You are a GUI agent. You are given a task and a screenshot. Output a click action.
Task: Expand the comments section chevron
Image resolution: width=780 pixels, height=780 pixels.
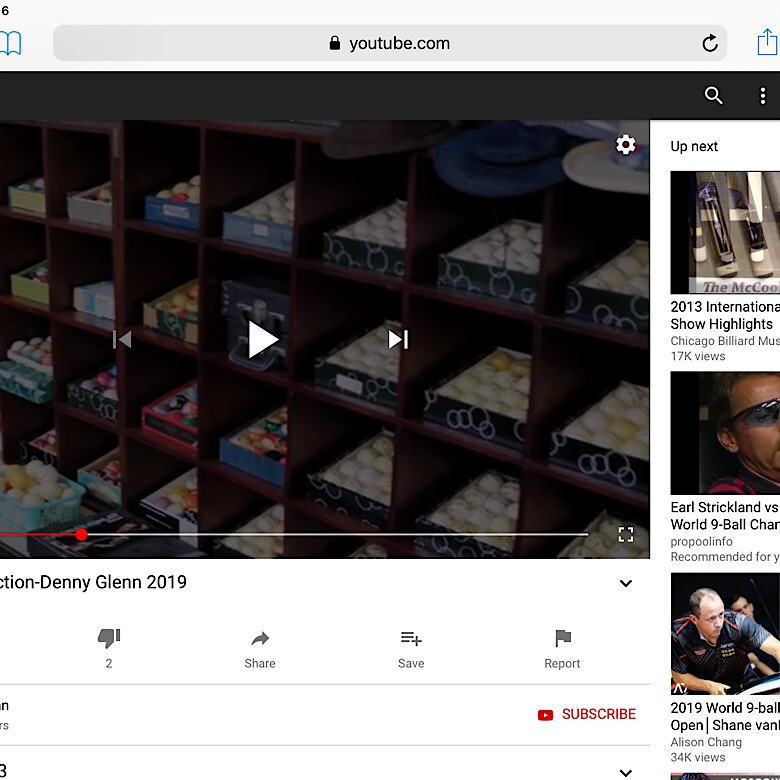pos(626,772)
